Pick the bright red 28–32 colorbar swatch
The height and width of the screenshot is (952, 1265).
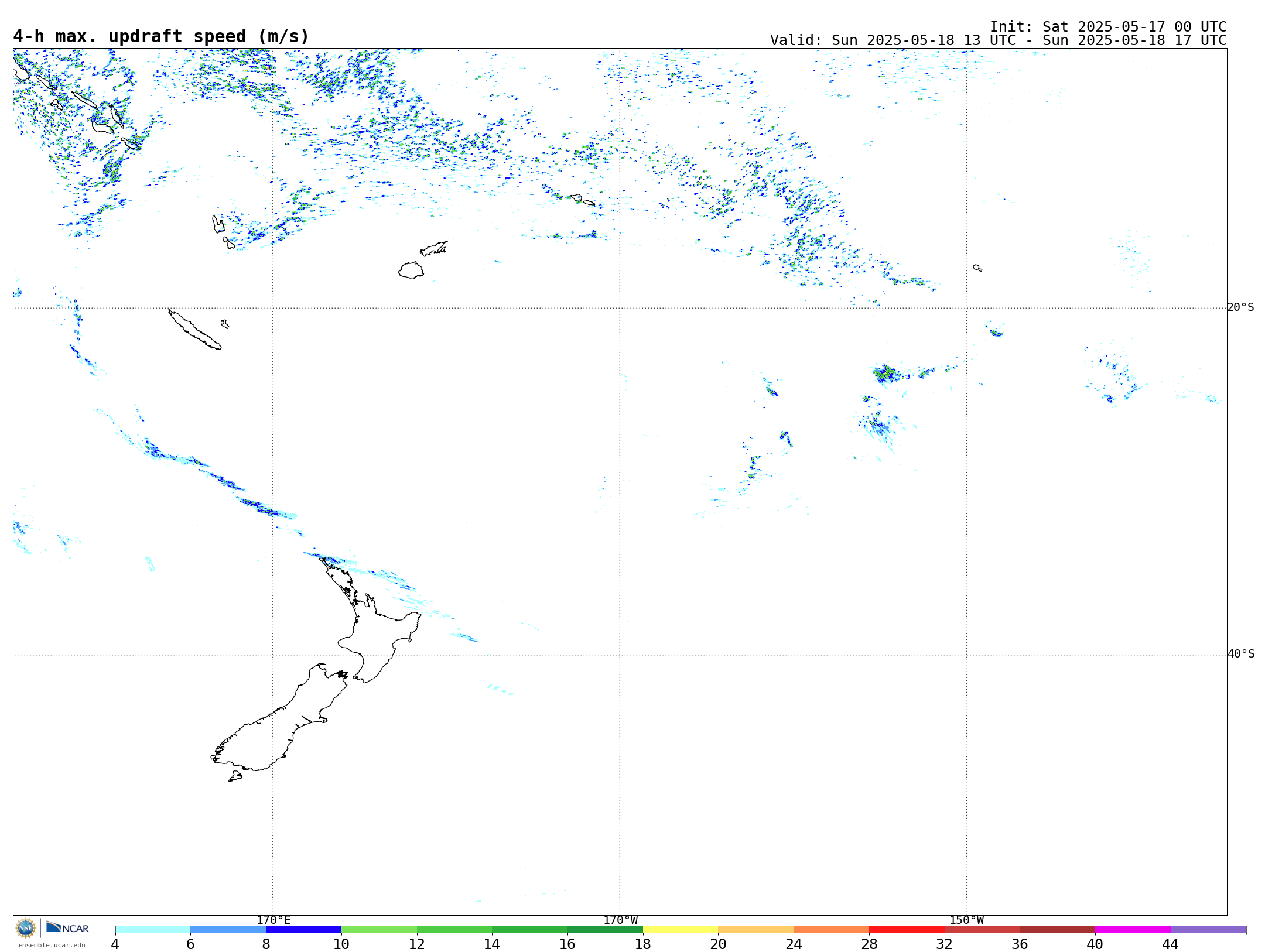point(907,929)
